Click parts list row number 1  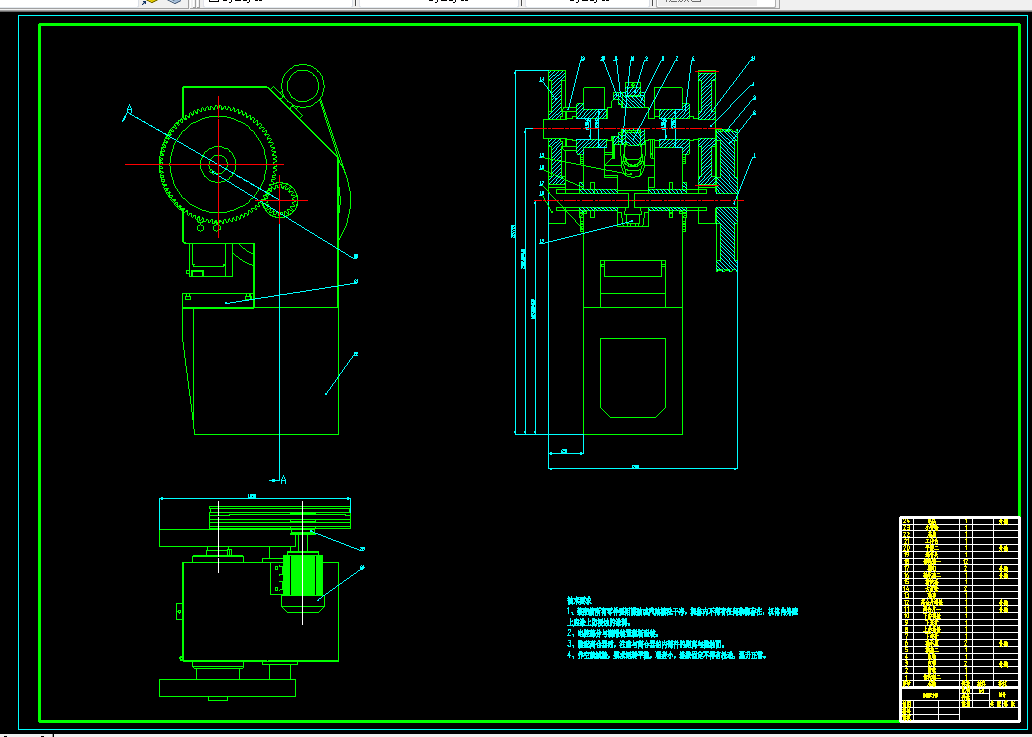(x=959, y=677)
